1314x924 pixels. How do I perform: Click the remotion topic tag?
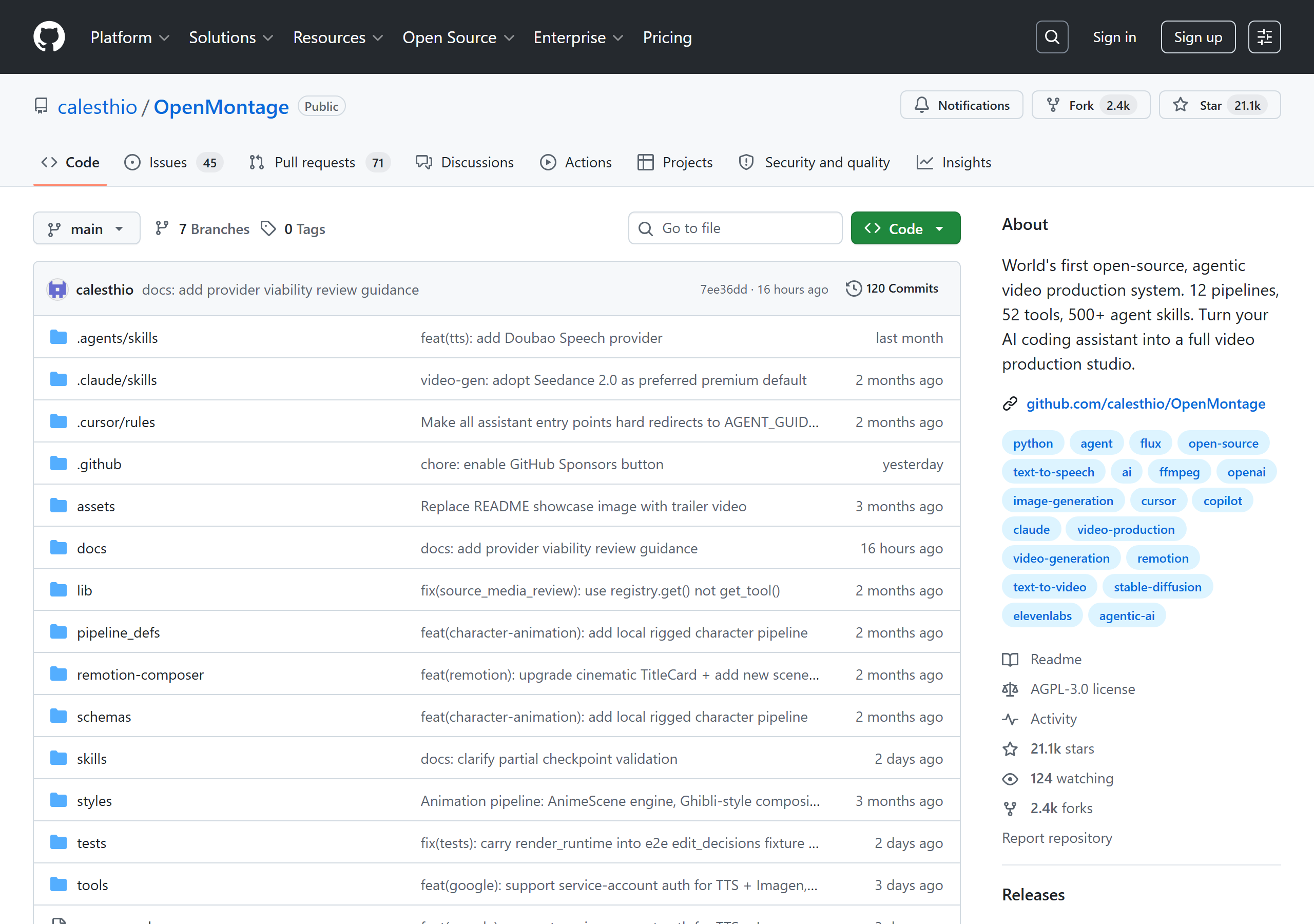click(1163, 558)
